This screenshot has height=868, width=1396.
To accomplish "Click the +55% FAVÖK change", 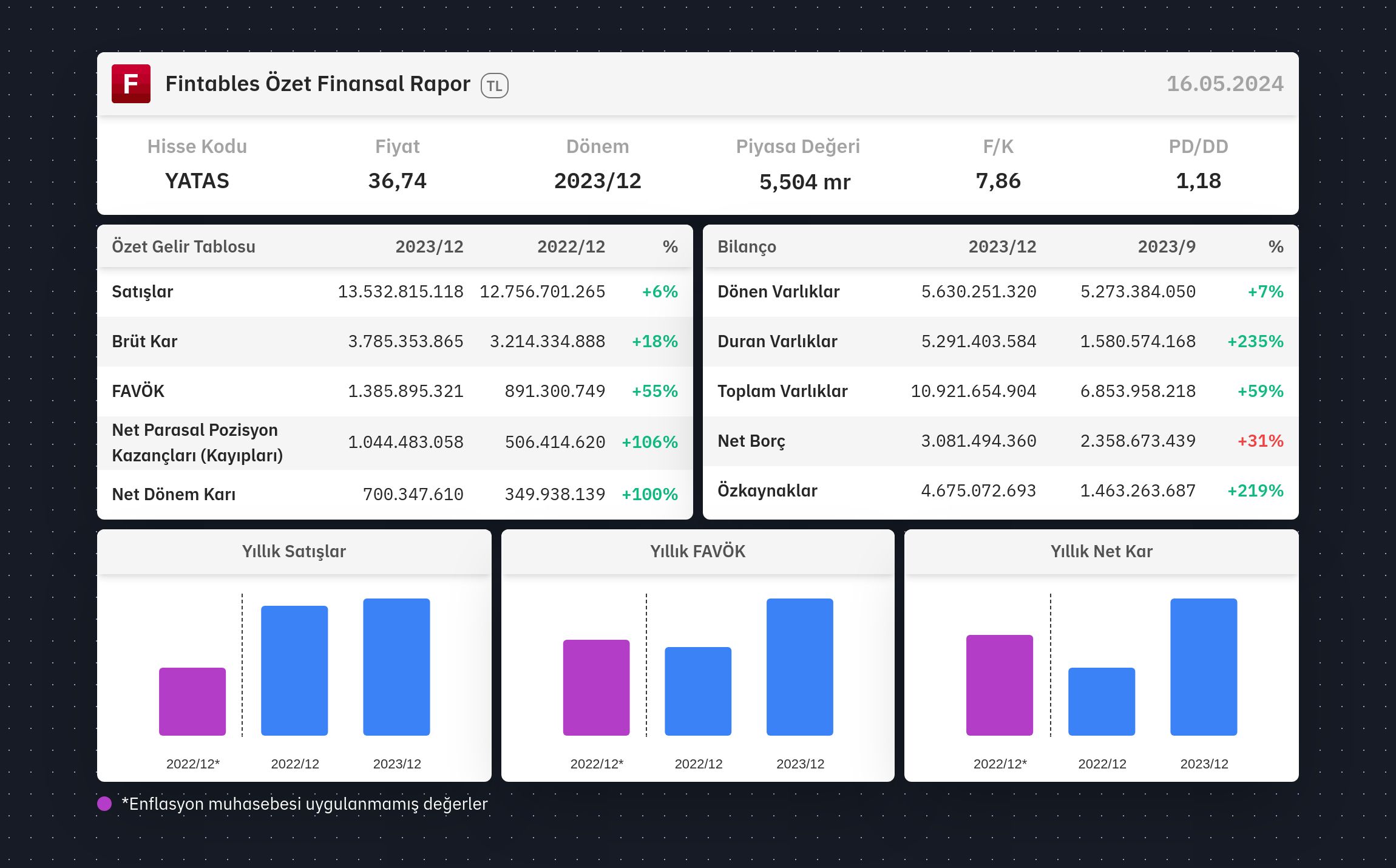I will click(655, 391).
